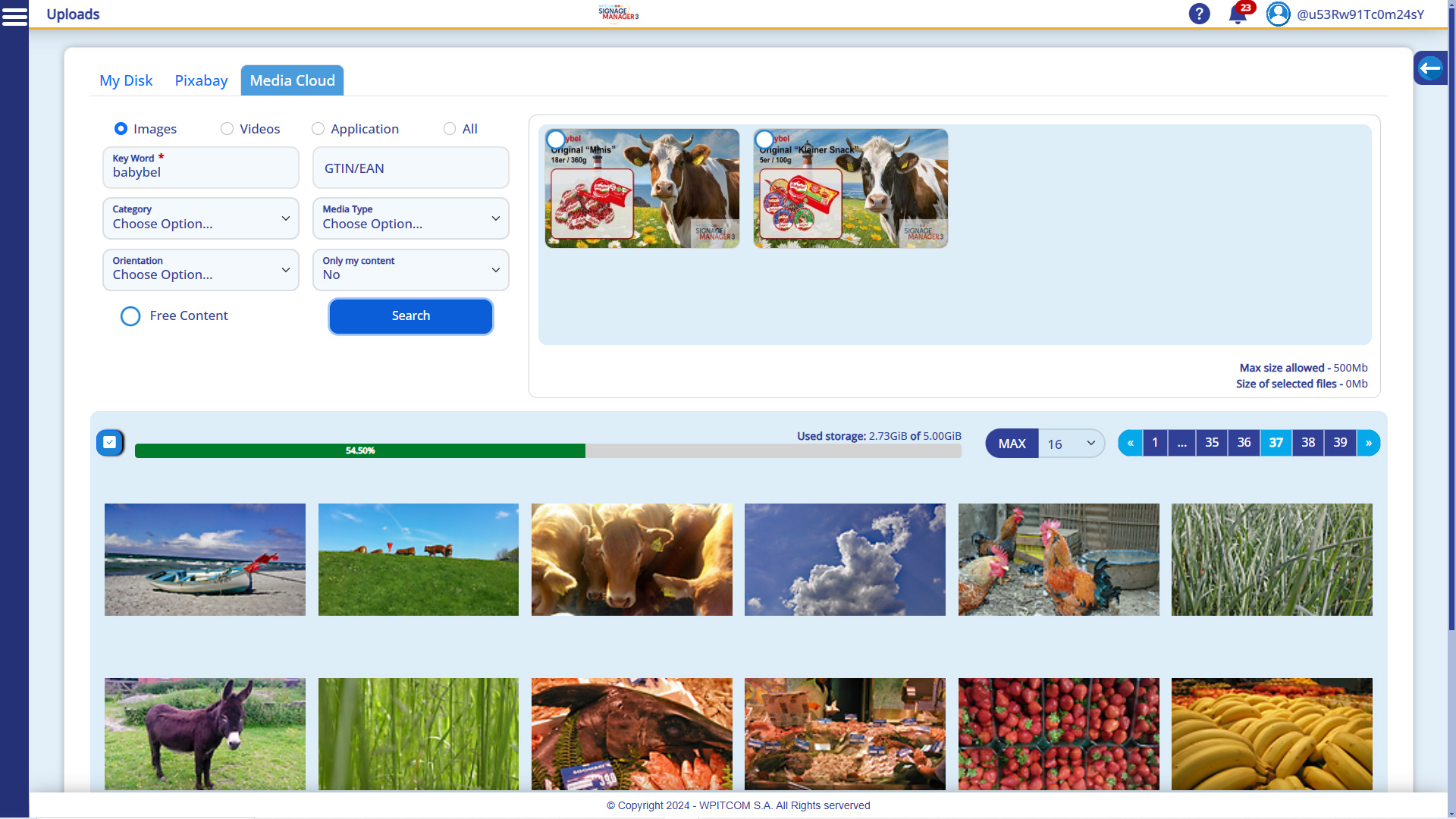Click the back arrow button on the right edge
The image size is (1456, 819).
click(1431, 67)
